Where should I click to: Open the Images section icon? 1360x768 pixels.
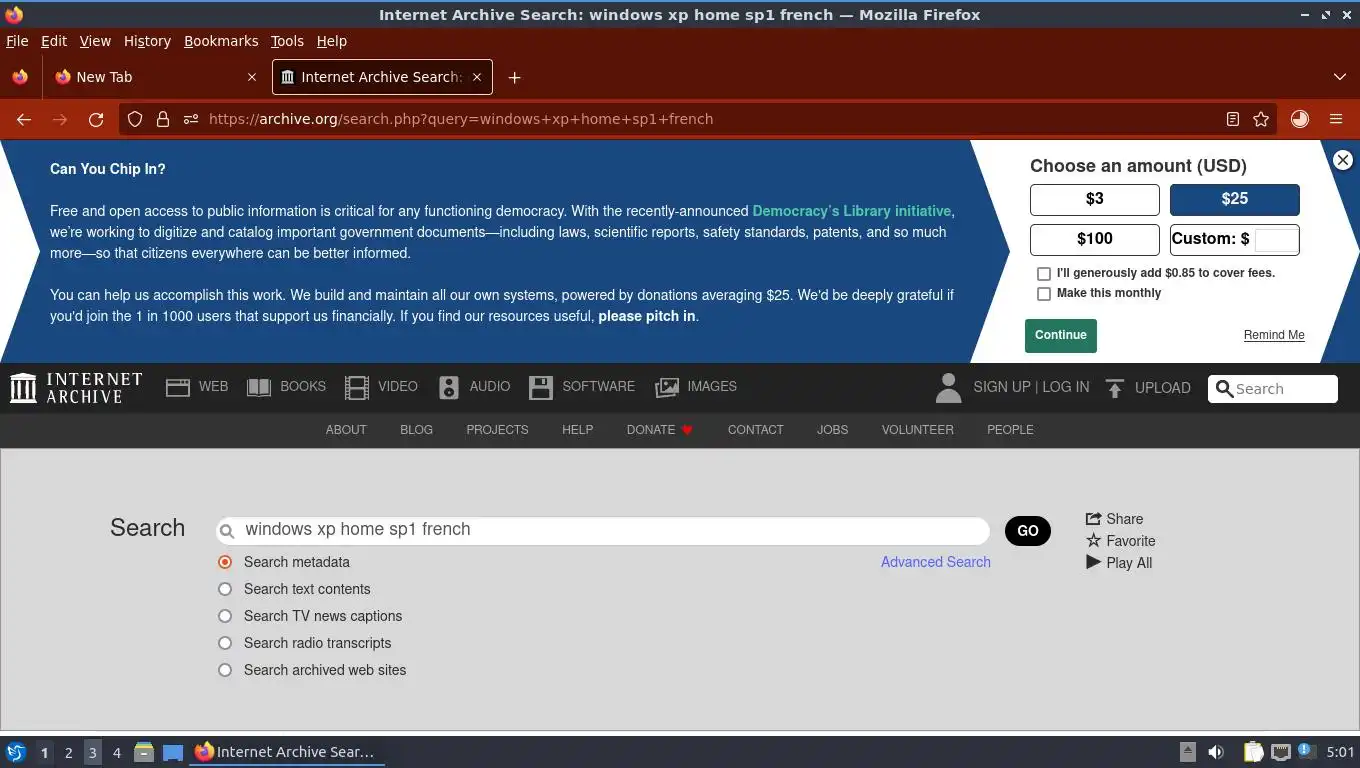pyautogui.click(x=667, y=387)
